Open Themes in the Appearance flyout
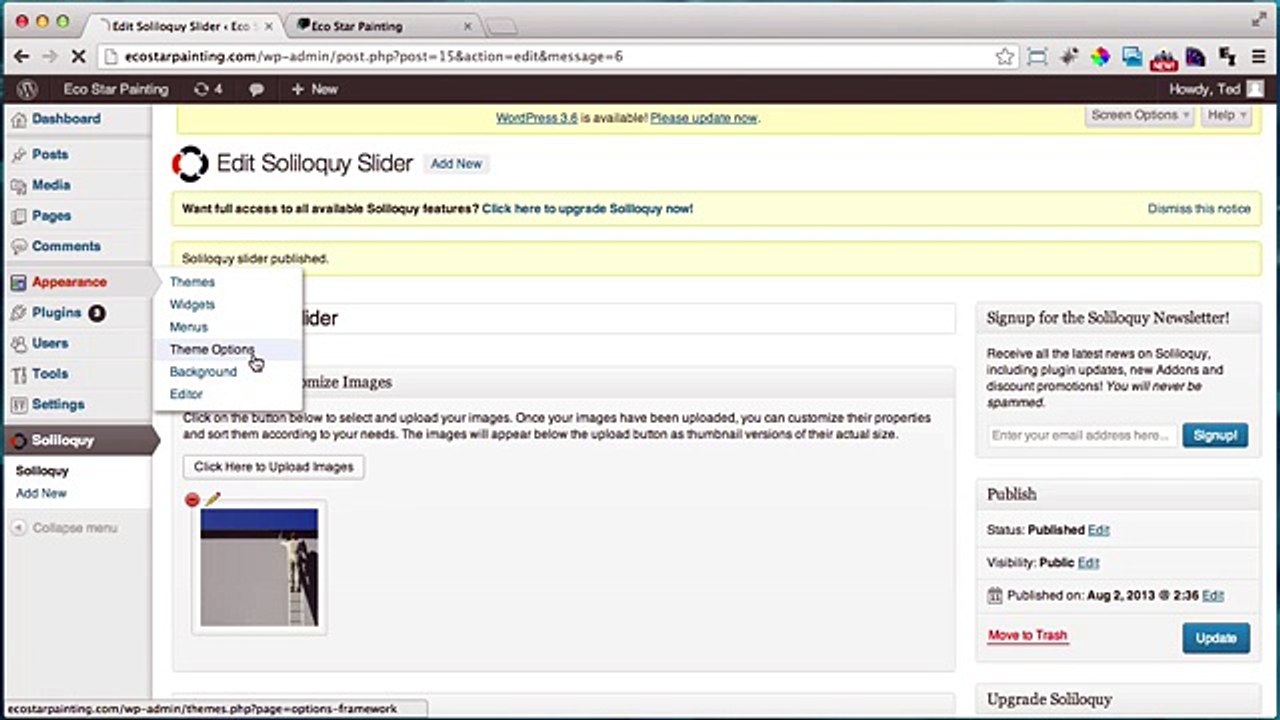Screen dimensions: 1280x720 click(x=192, y=282)
